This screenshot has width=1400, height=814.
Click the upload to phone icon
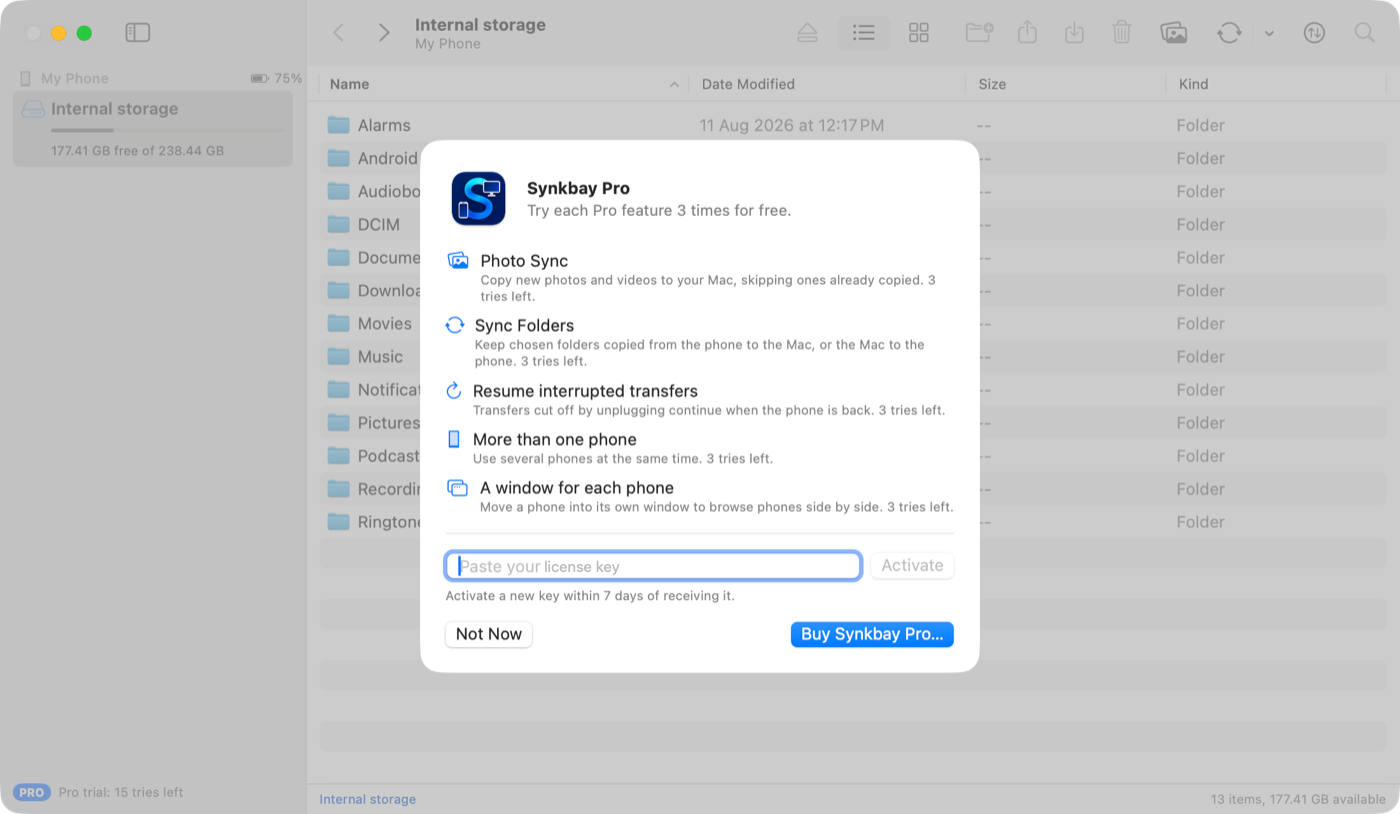point(1027,33)
